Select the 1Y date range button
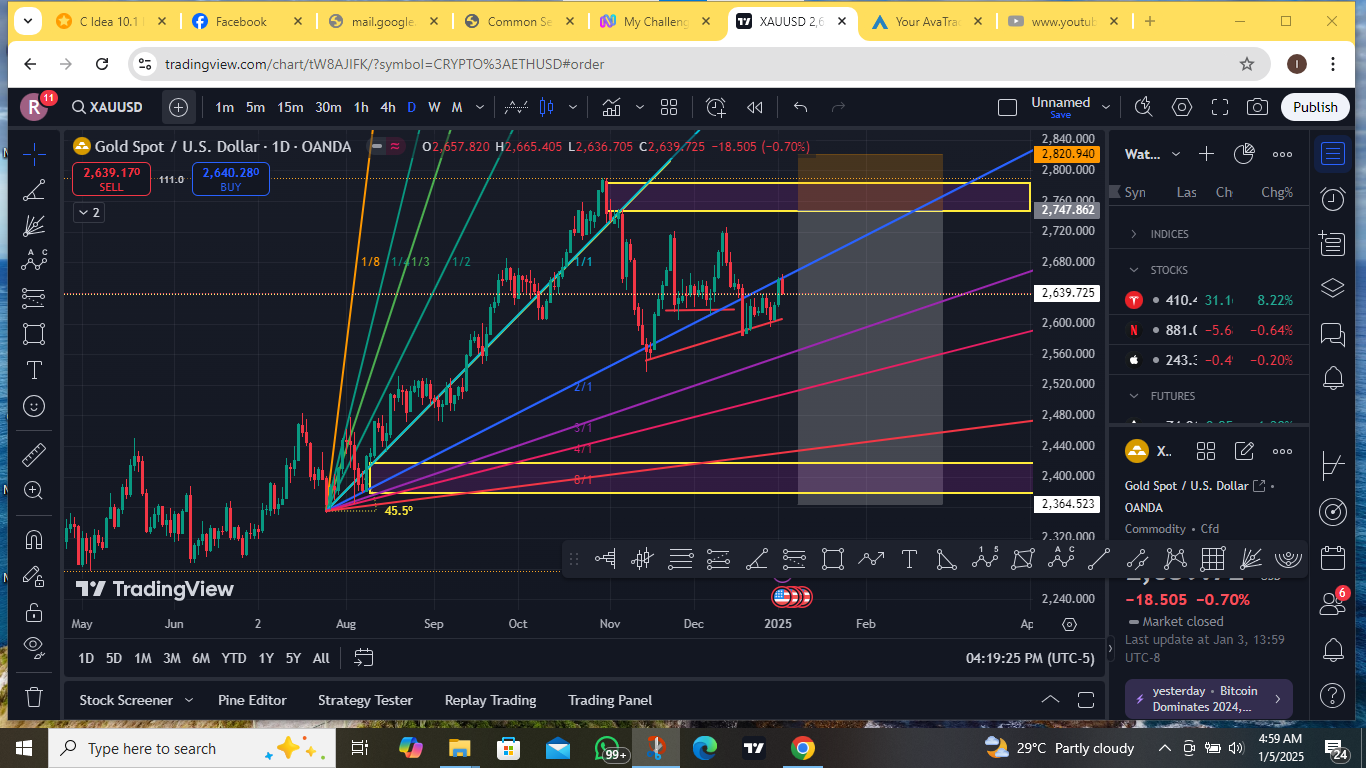This screenshot has width=1366, height=768. pos(266,658)
